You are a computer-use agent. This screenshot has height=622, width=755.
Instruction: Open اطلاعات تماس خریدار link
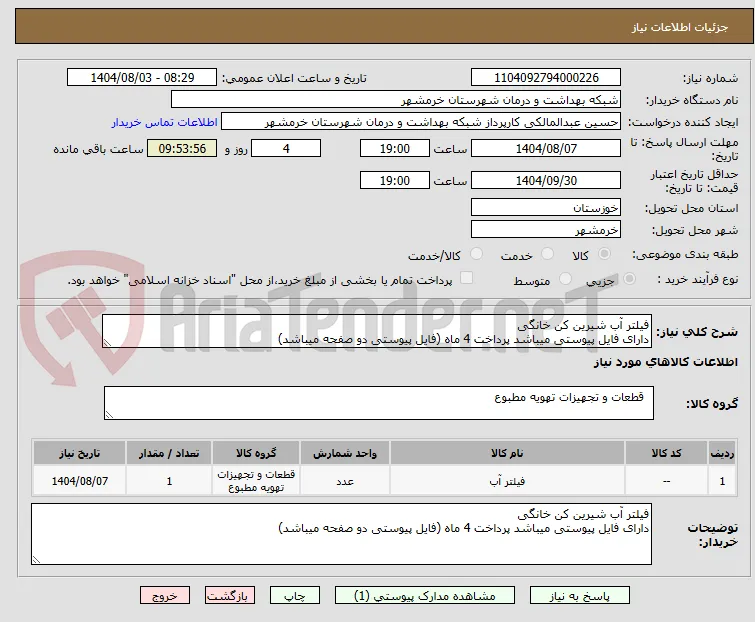point(165,122)
